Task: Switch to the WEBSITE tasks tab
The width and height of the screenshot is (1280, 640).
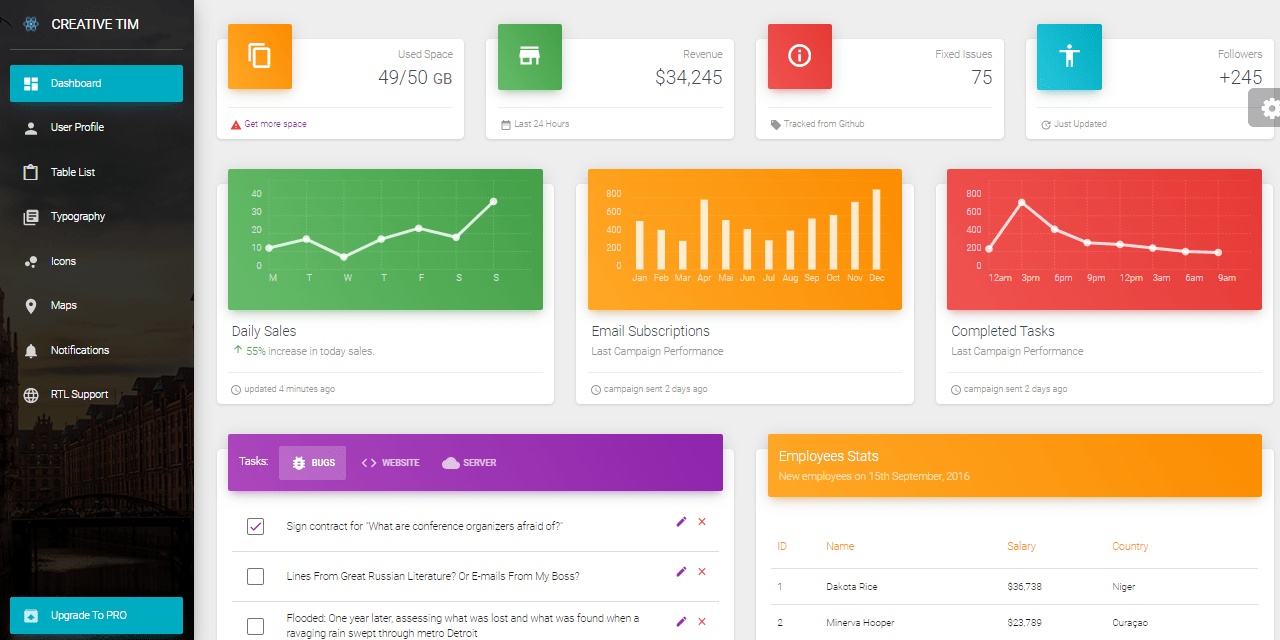Action: (x=390, y=462)
